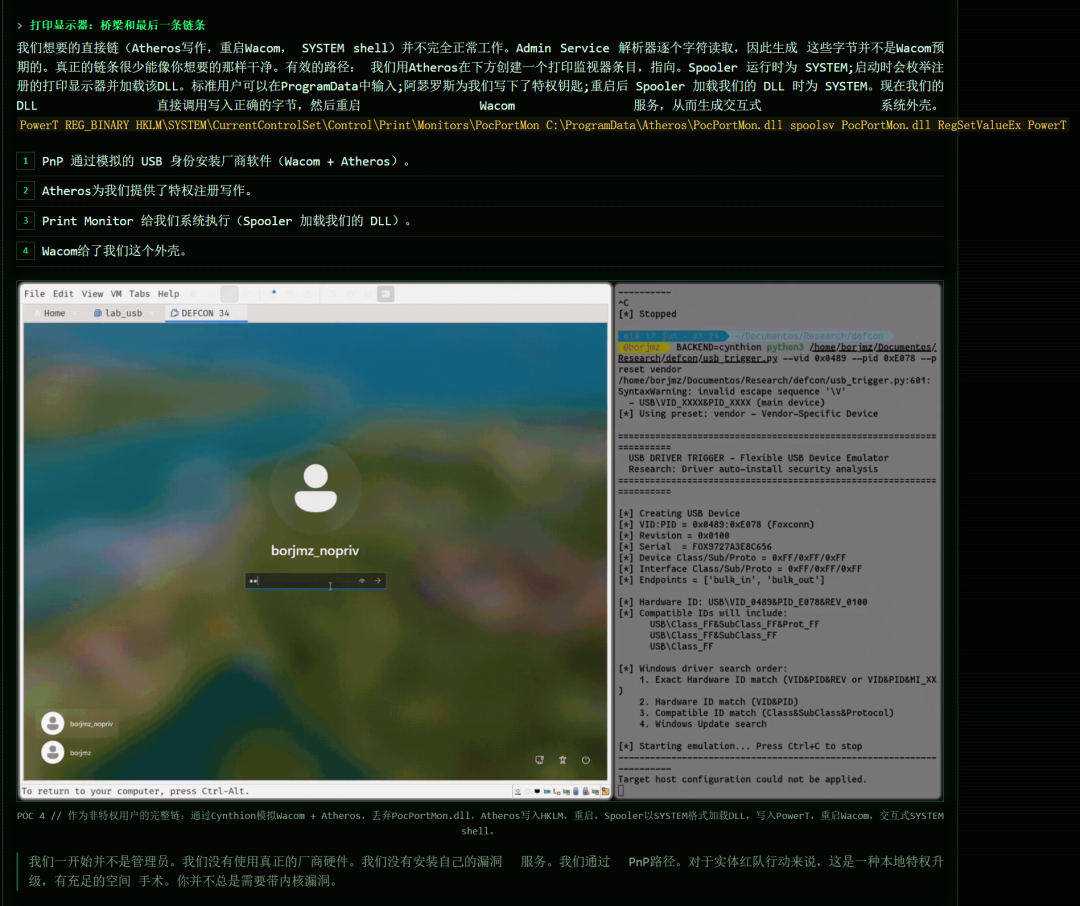Click the yellow registry path code line
Viewport: 1080px width, 906px height.
tap(543, 125)
